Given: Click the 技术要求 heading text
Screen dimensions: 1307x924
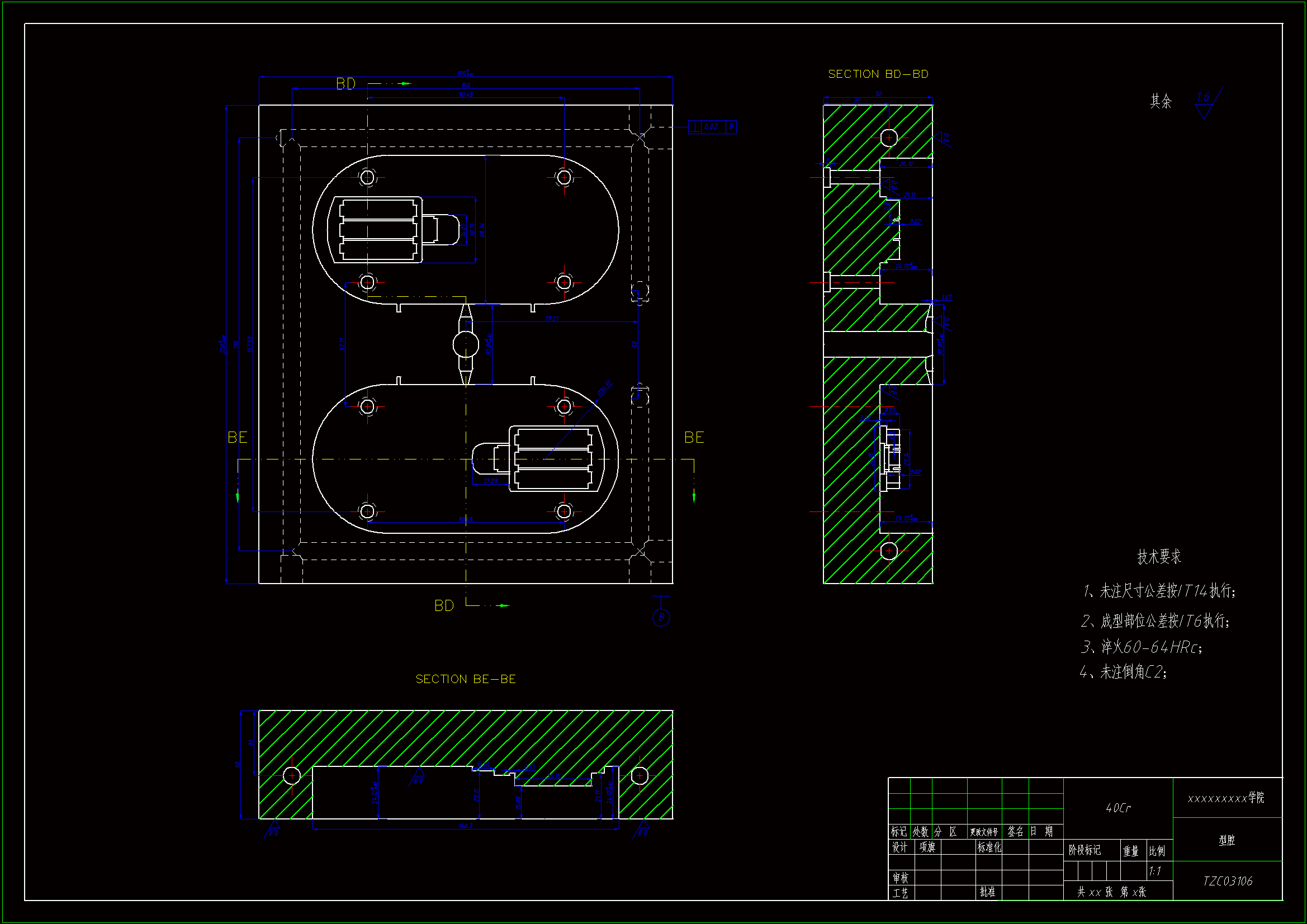Looking at the screenshot, I should [x=1159, y=556].
